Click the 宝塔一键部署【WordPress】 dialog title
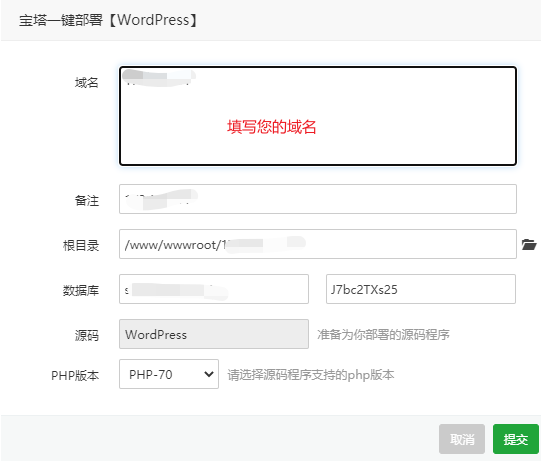This screenshot has width=541, height=463. click(108, 20)
